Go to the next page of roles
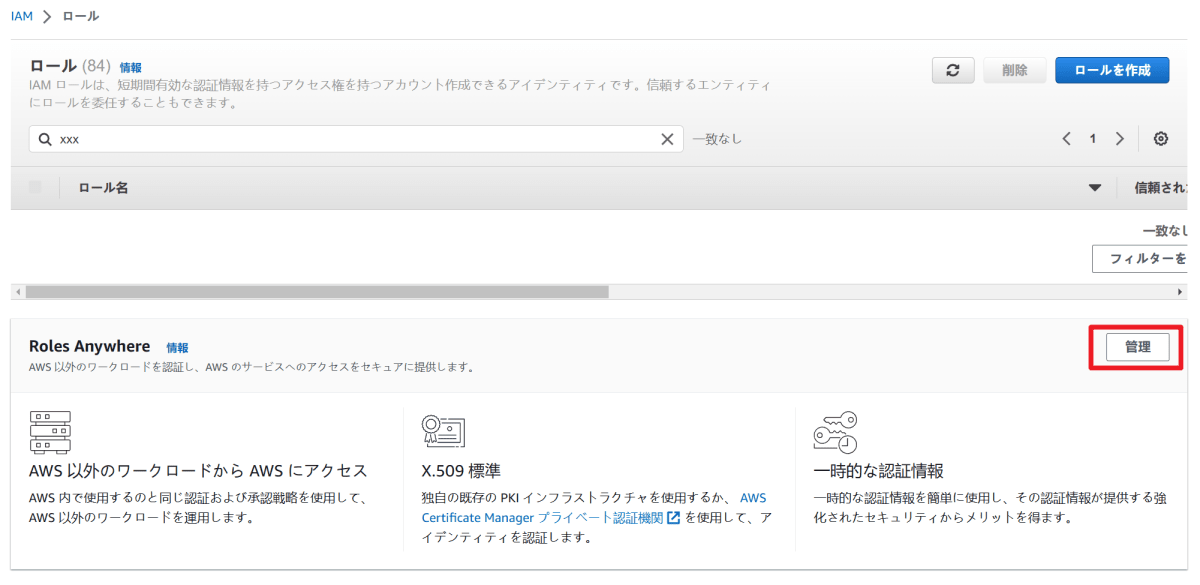The width and height of the screenshot is (1200, 585). tap(1120, 139)
